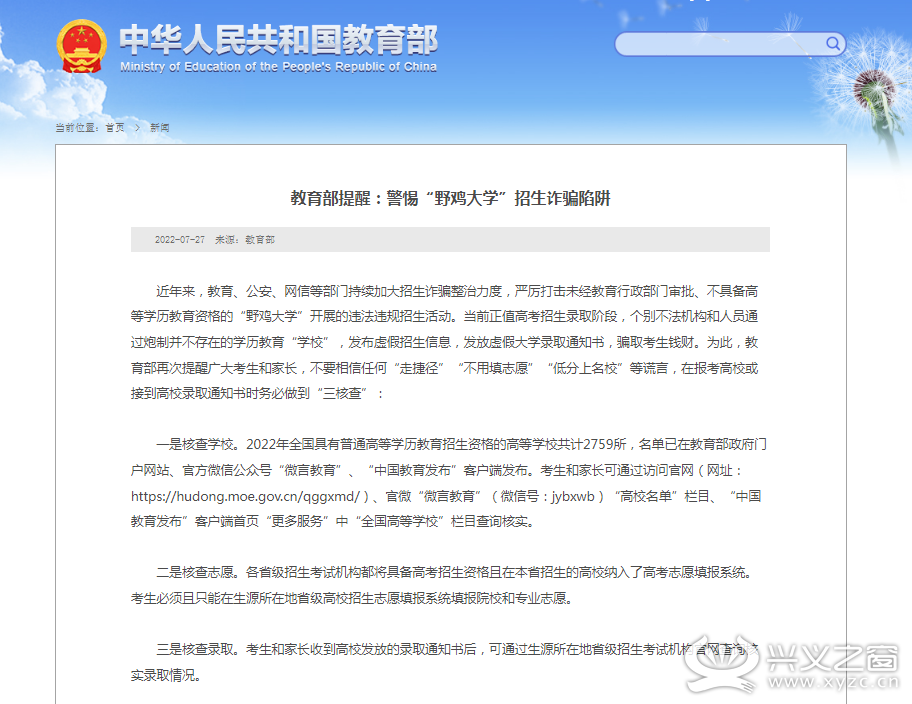Click the paragraph starting 一是核查学校
This screenshot has height=704, width=912.
[448, 483]
